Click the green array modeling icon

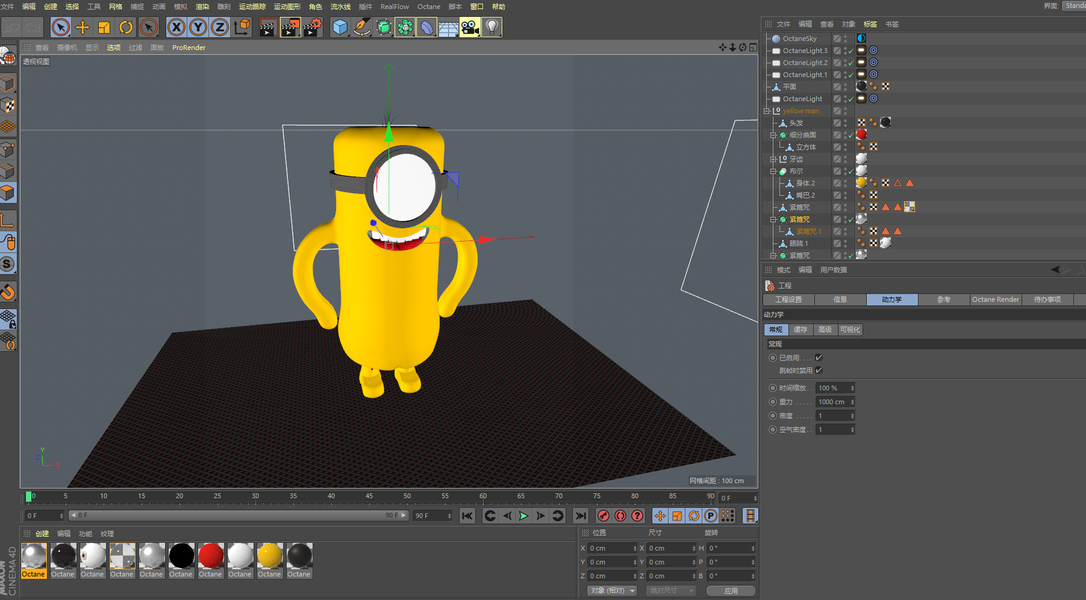[x=405, y=28]
